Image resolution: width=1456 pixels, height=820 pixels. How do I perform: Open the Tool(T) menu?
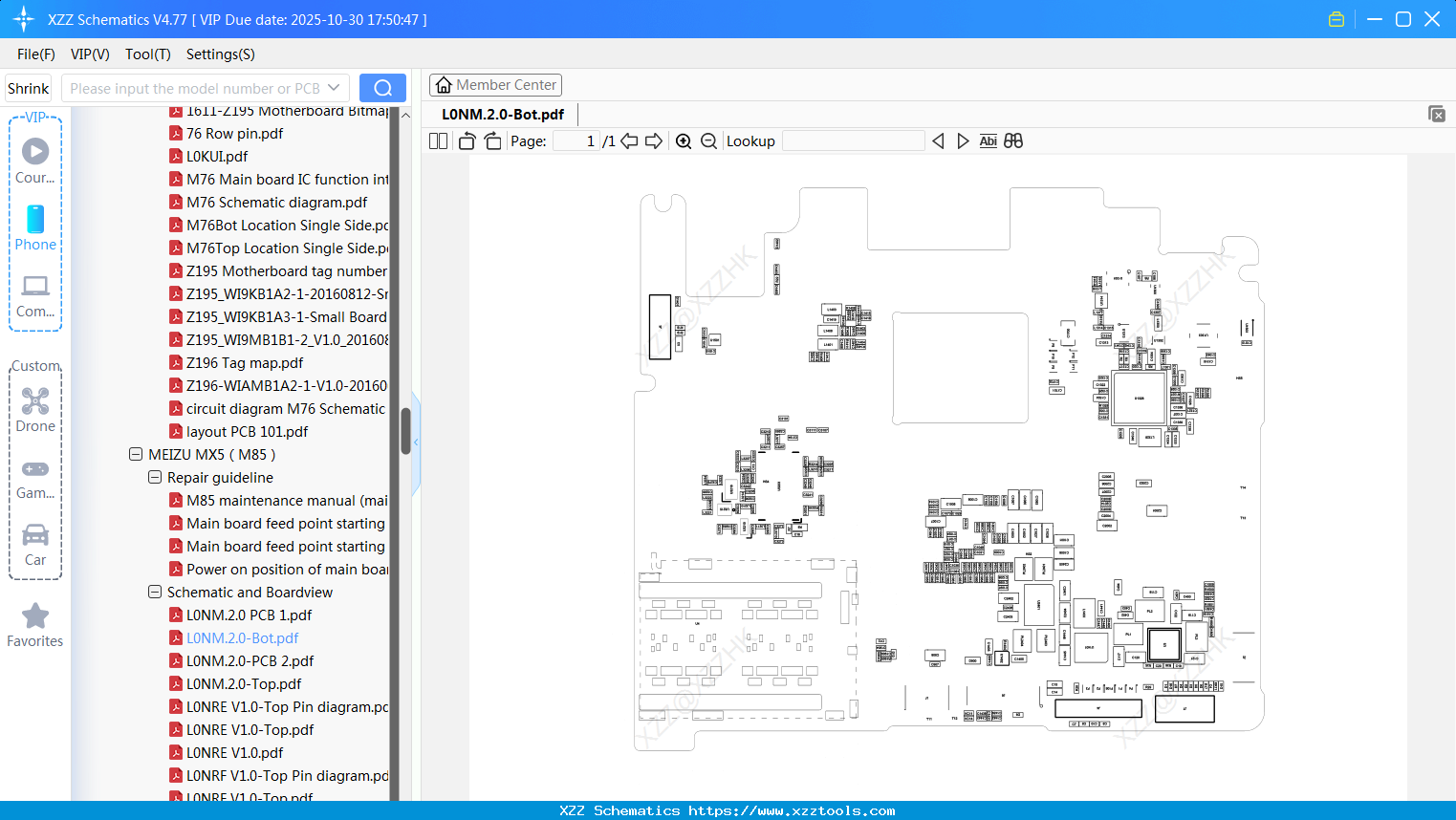tap(148, 54)
